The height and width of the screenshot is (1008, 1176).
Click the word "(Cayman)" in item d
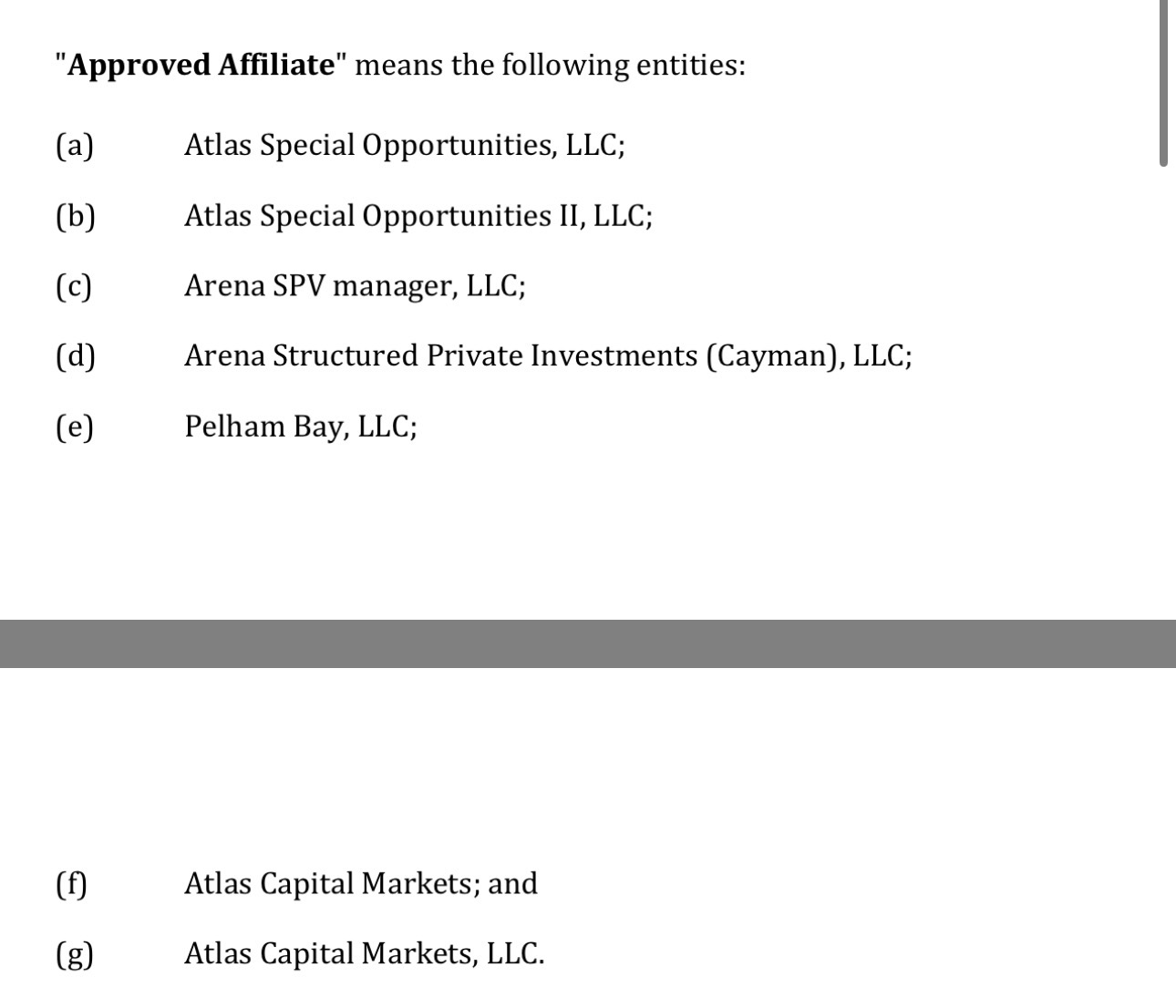click(x=775, y=355)
